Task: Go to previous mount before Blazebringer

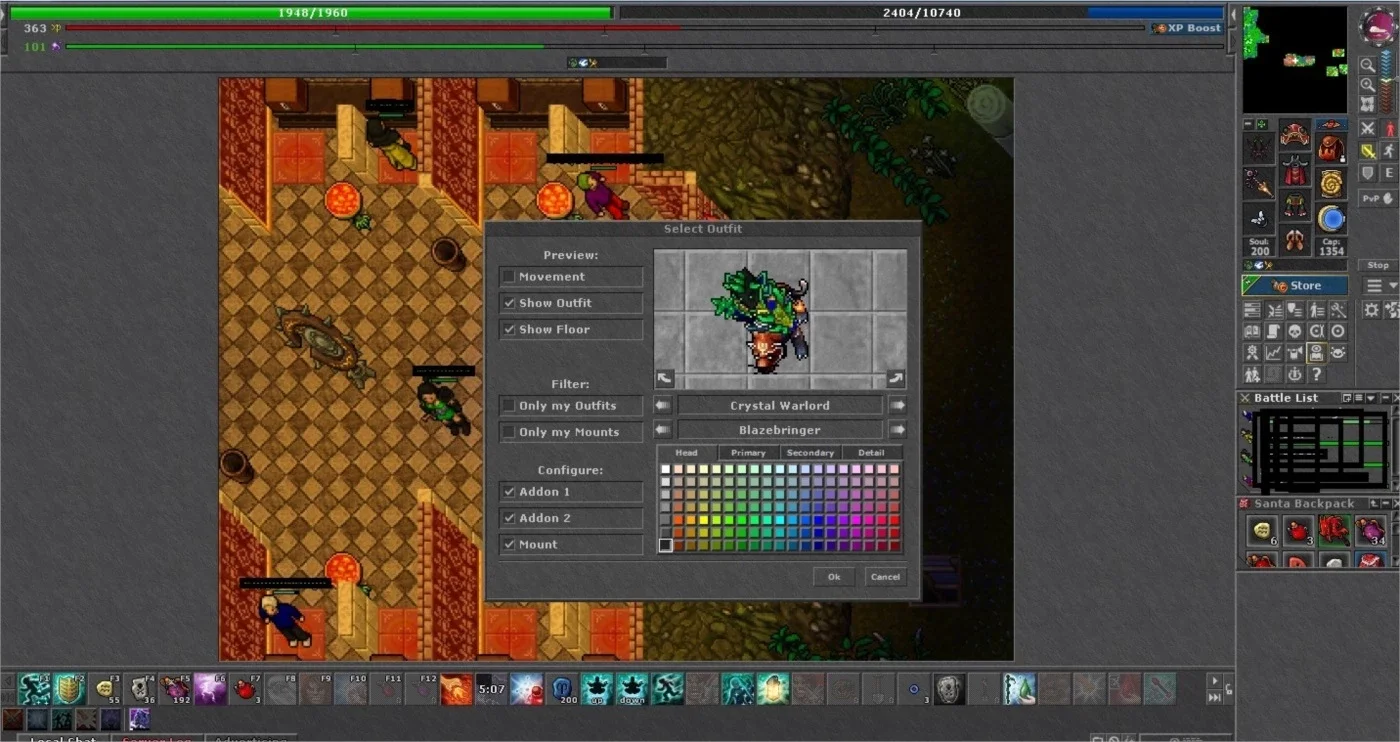Action: pyautogui.click(x=662, y=430)
